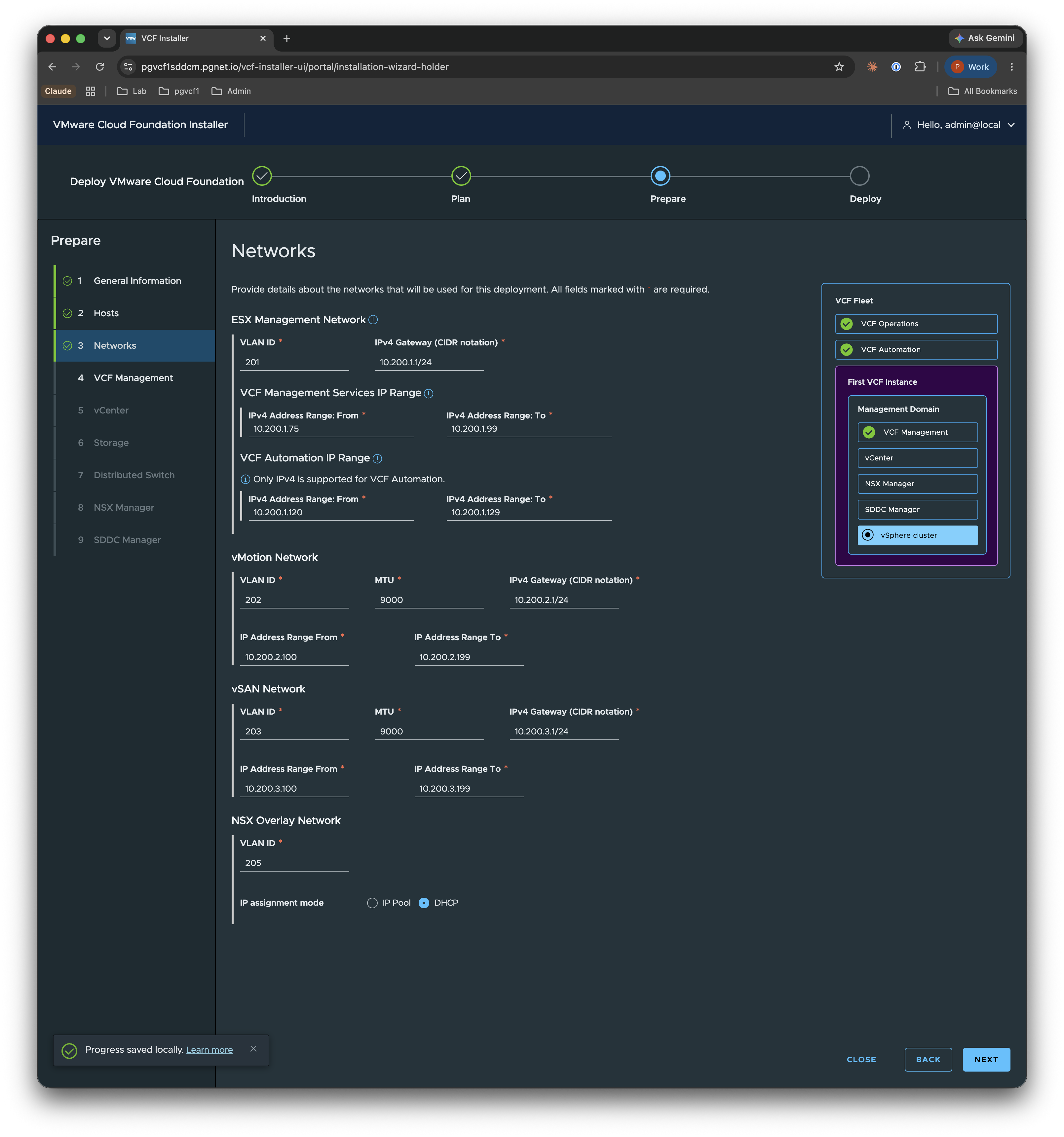Image resolution: width=1064 pixels, height=1137 pixels.
Task: Go to General Information step
Action: coord(135,281)
